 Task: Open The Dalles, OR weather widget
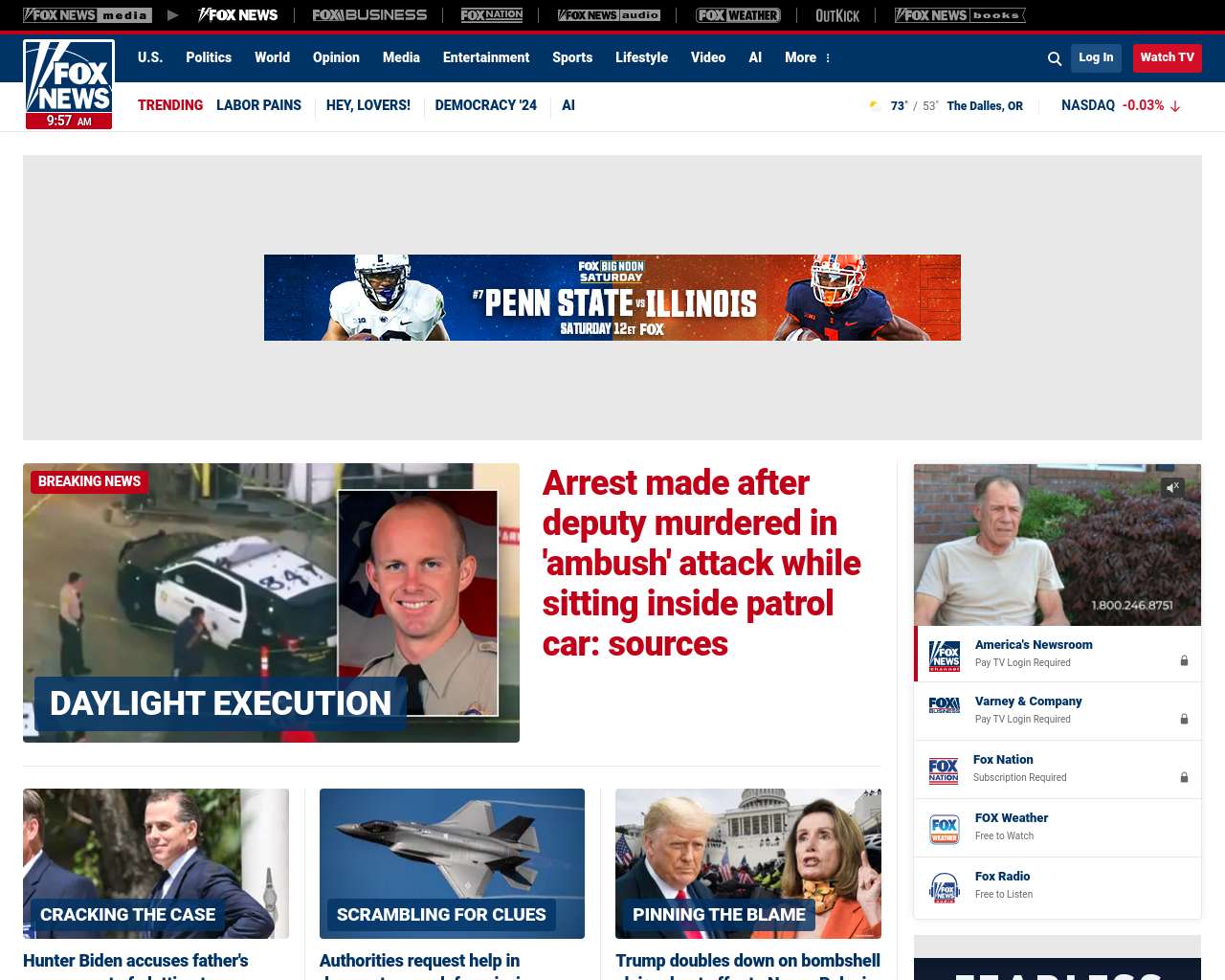(946, 106)
